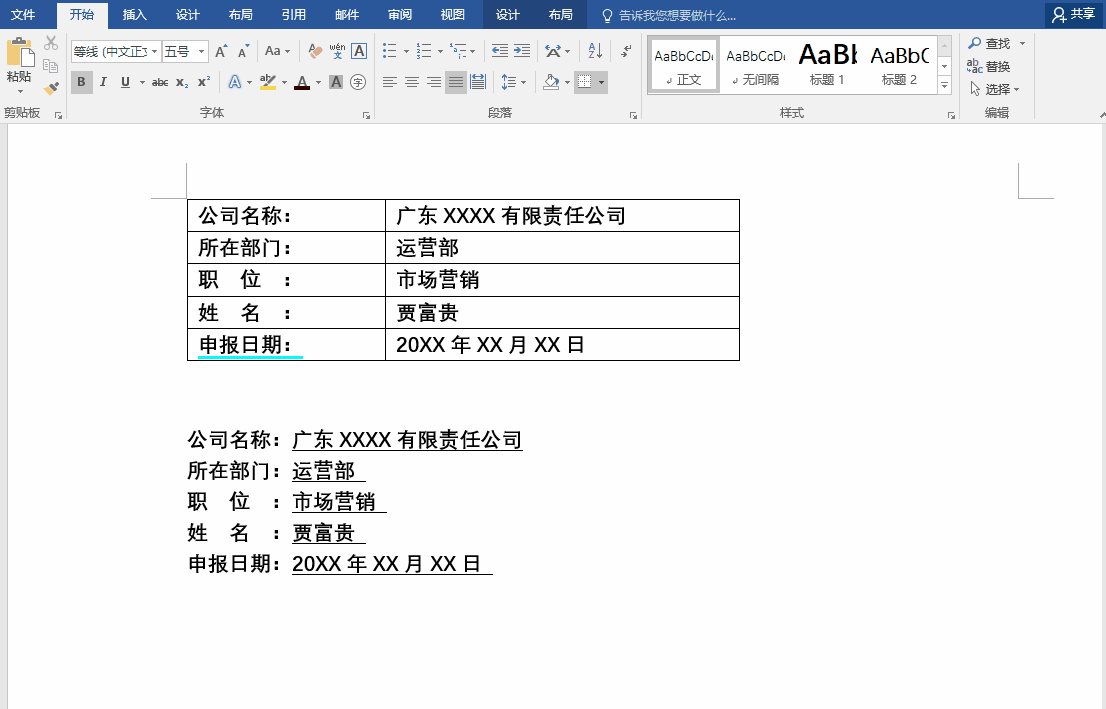The width and height of the screenshot is (1106, 709).
Task: Apply the 无间隔 no spacing style
Action: [755, 65]
